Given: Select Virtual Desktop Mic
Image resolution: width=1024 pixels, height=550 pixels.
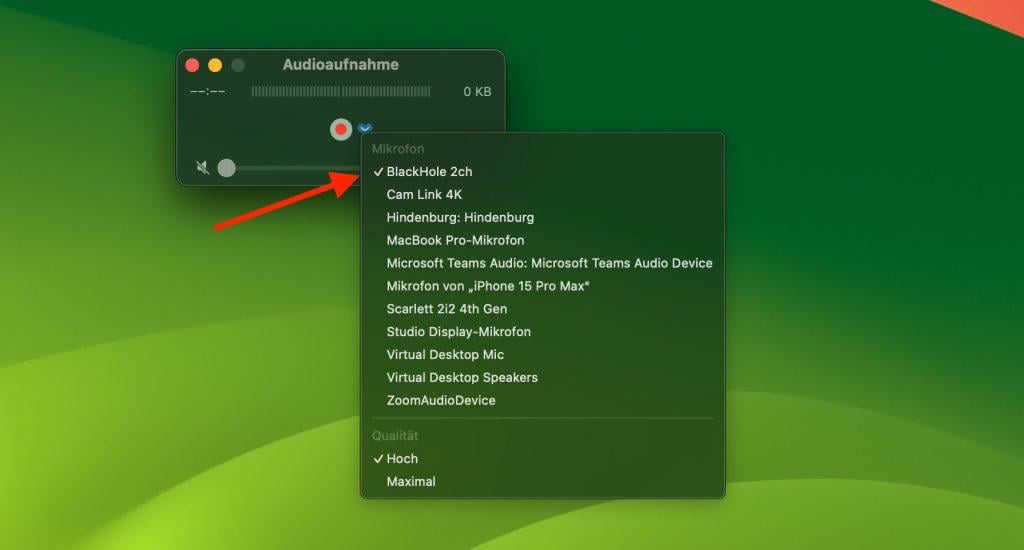Looking at the screenshot, I should [x=543, y=355].
